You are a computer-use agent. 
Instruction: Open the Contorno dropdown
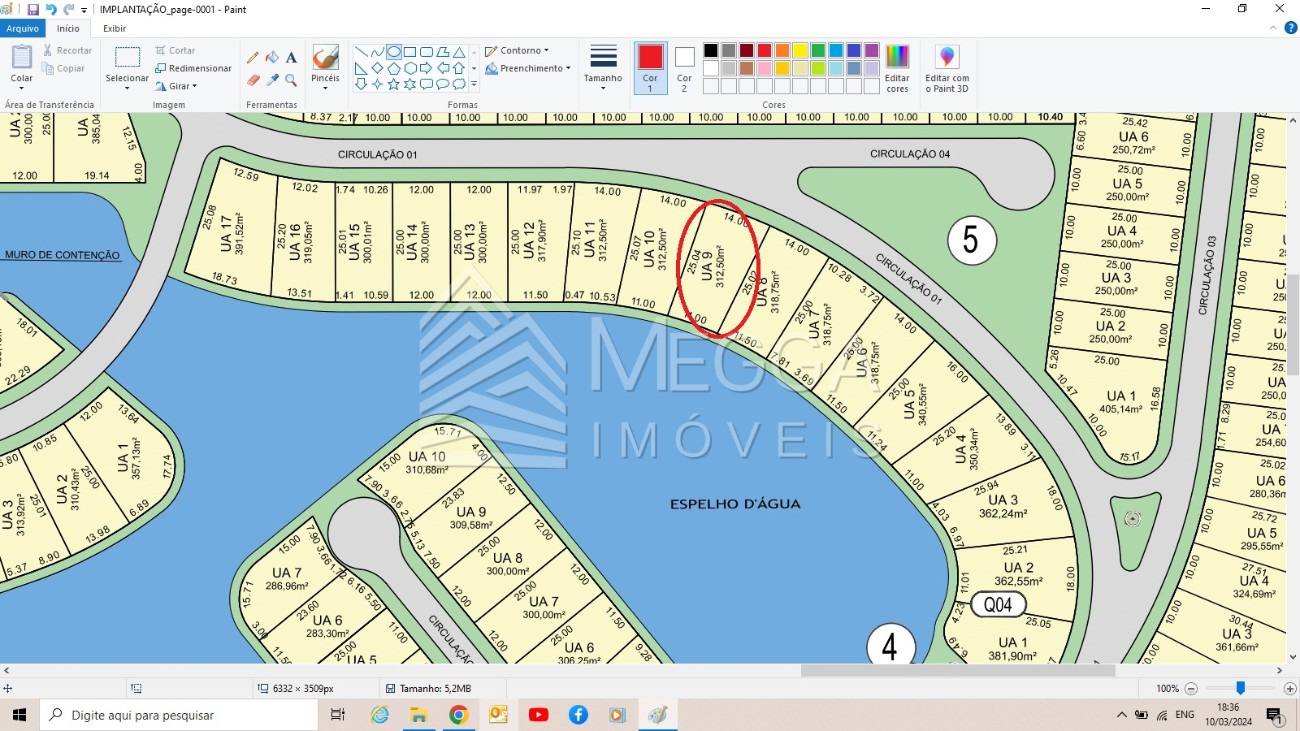tap(517, 50)
